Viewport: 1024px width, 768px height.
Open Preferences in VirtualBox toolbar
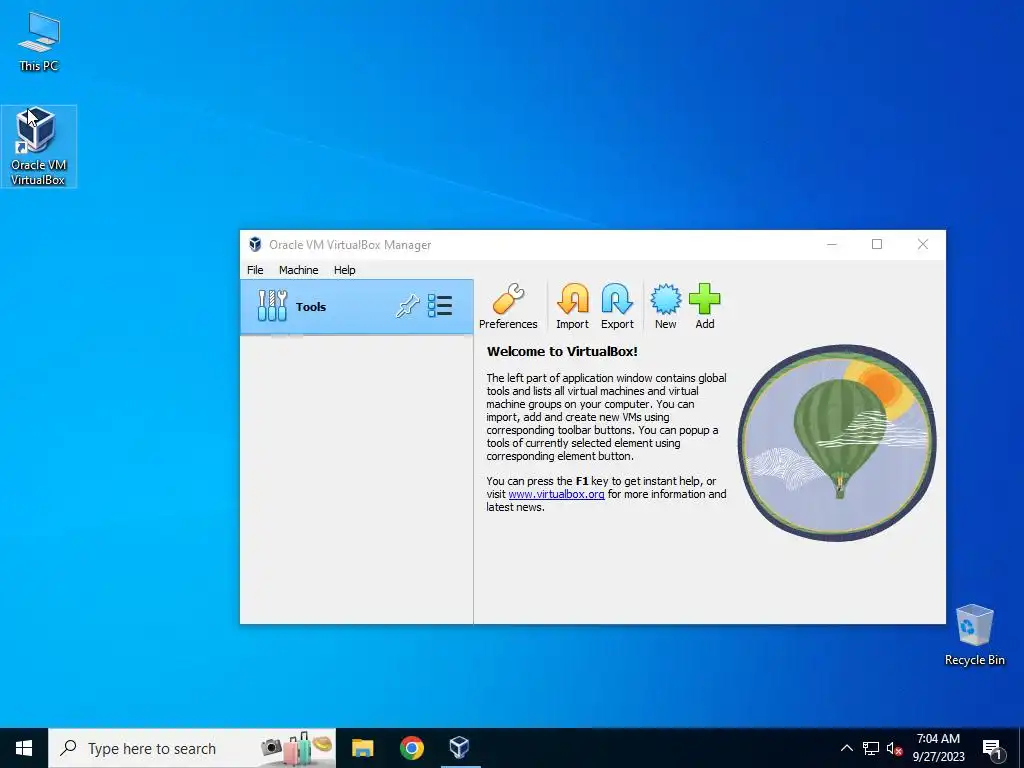[x=508, y=306]
